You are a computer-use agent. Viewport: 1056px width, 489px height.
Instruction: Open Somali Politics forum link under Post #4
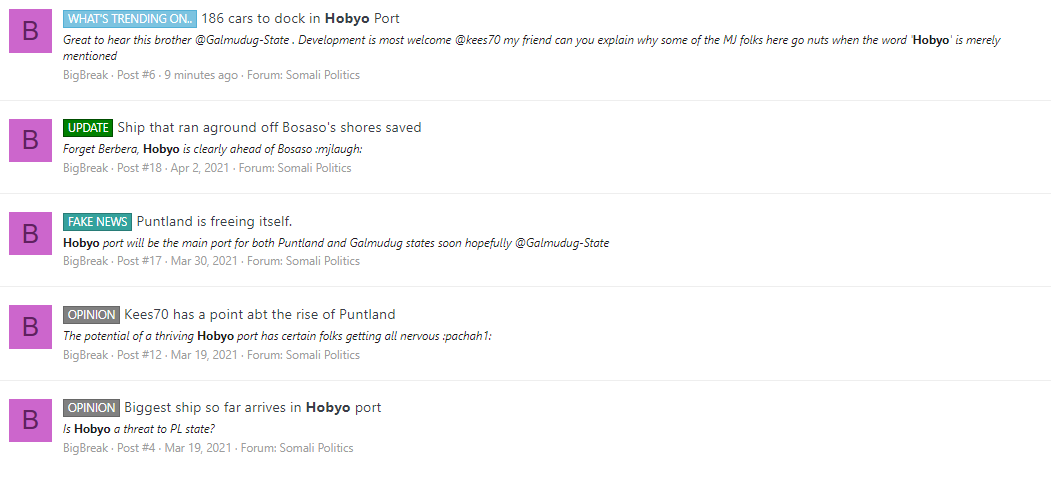(317, 448)
